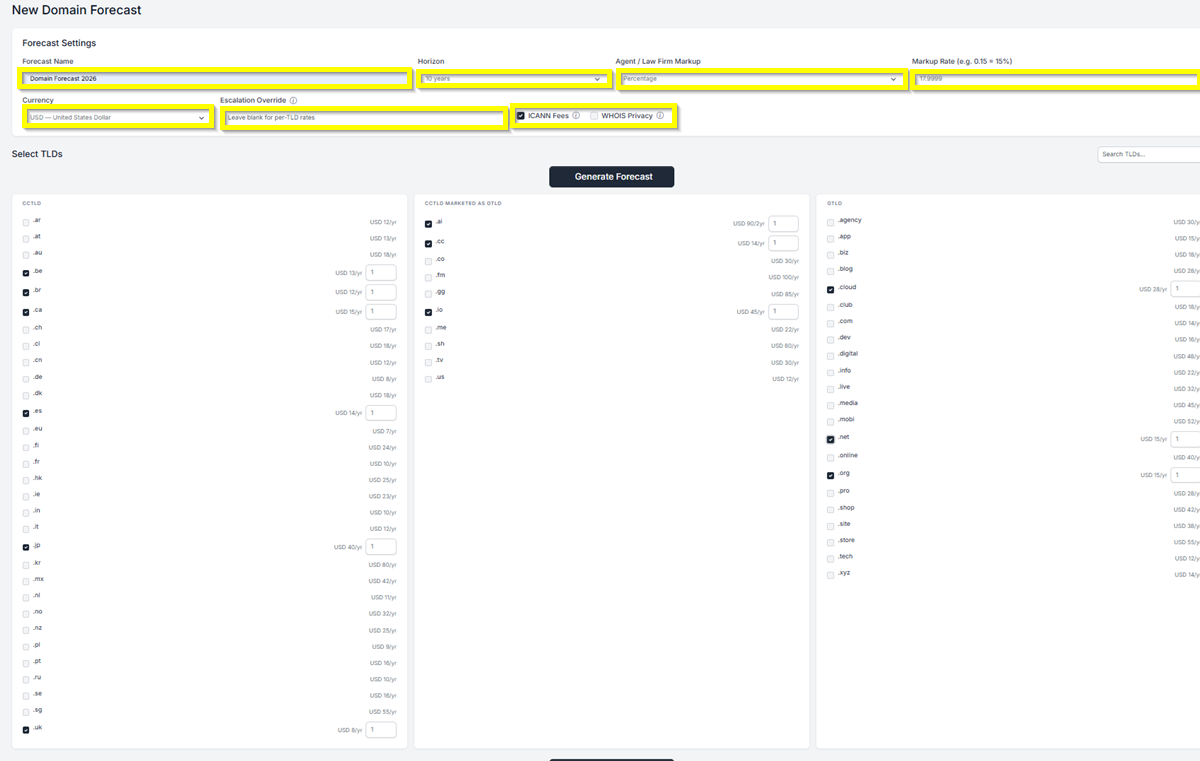This screenshot has width=1200, height=761.
Task: Click the info icon next to WHOIS Privacy
Action: click(x=660, y=116)
